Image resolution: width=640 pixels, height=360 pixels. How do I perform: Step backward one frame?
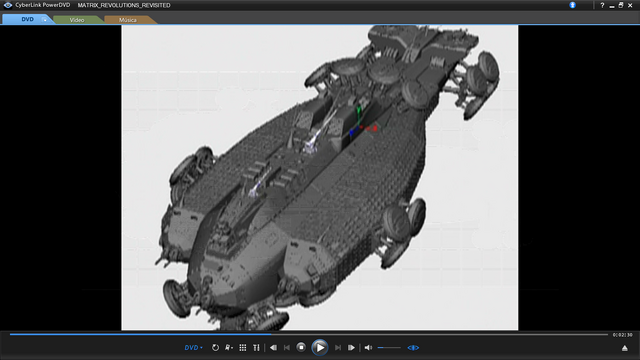pos(273,348)
